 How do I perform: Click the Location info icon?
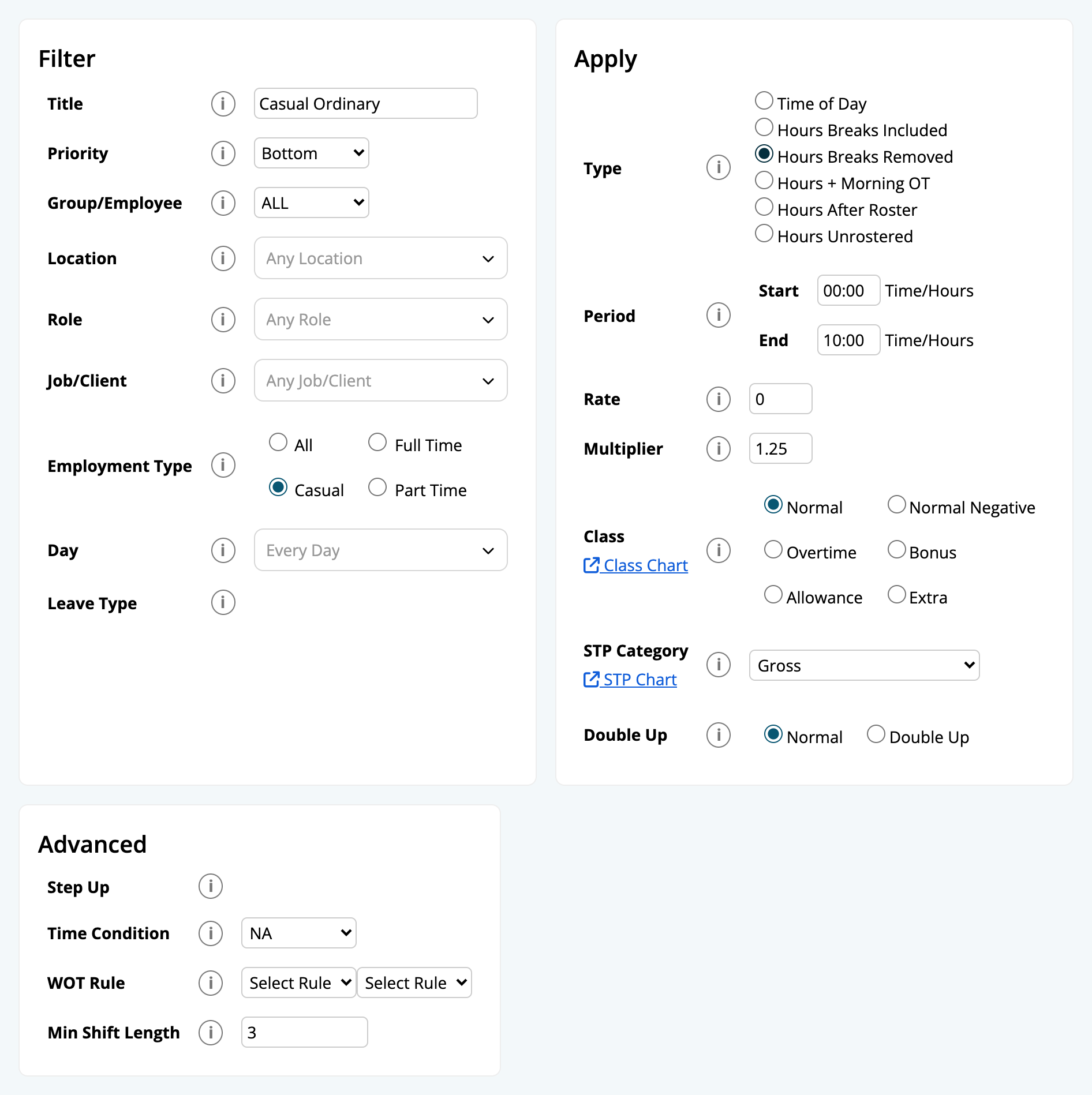point(223,258)
